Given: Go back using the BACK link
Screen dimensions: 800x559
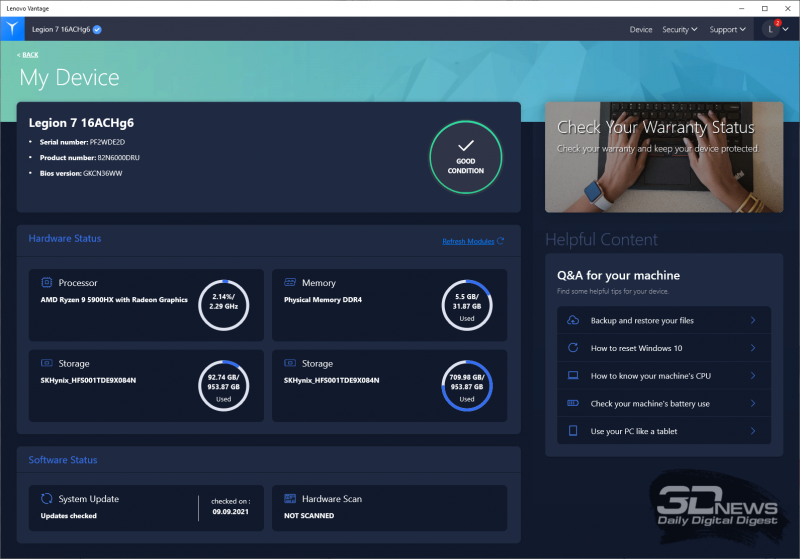Looking at the screenshot, I should click(28, 55).
